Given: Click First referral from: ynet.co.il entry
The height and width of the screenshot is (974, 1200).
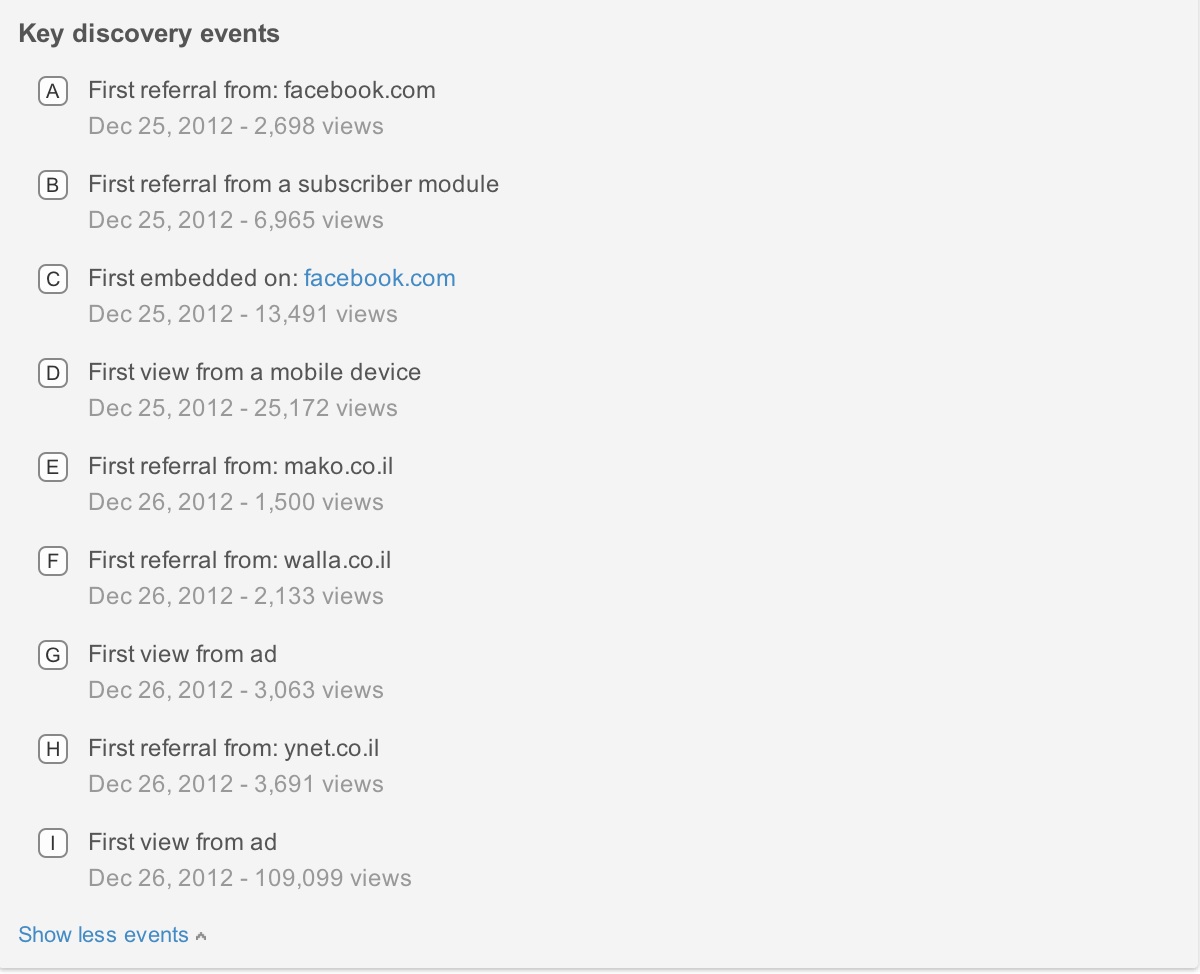Looking at the screenshot, I should tap(234, 748).
